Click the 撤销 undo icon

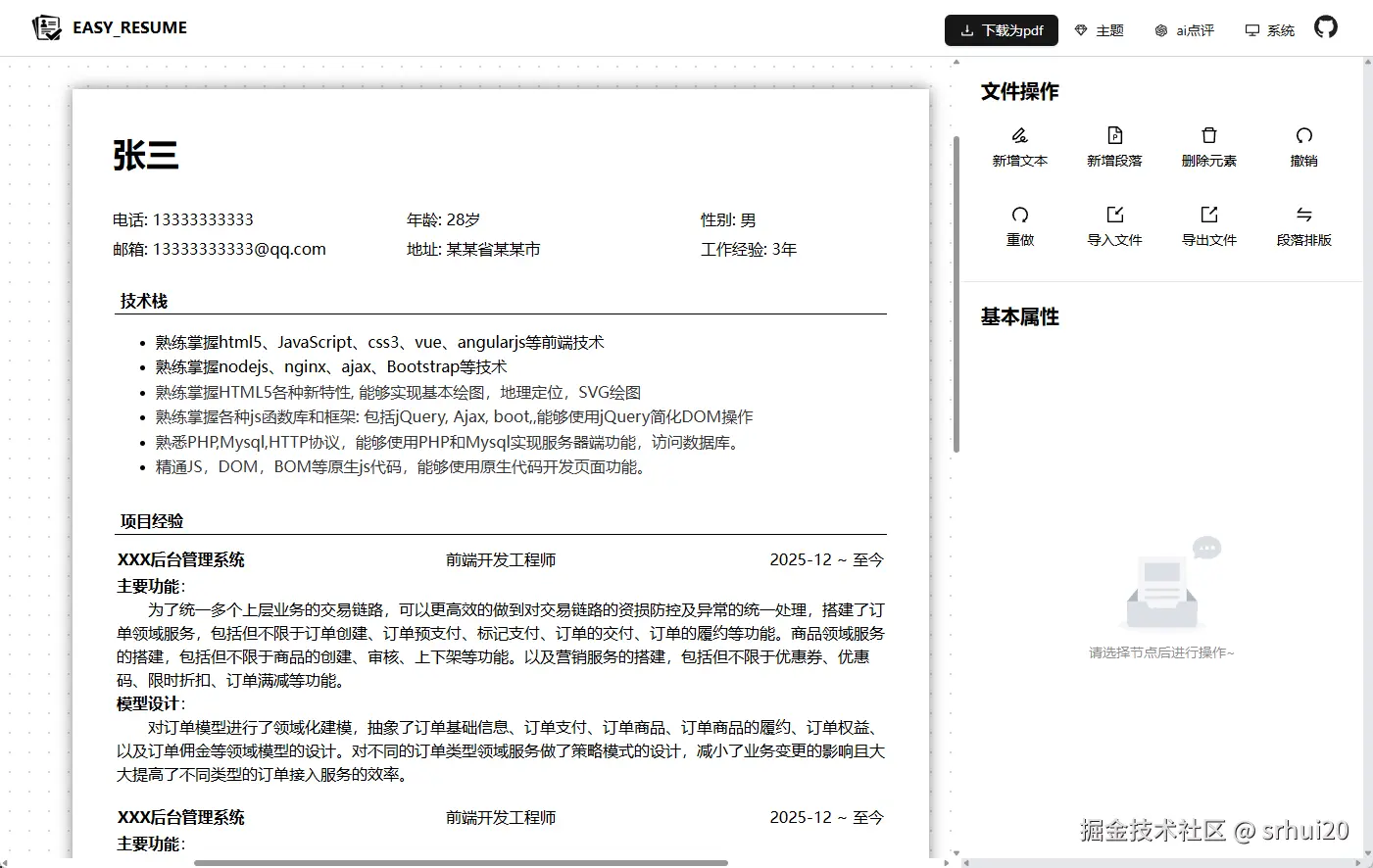point(1303,135)
